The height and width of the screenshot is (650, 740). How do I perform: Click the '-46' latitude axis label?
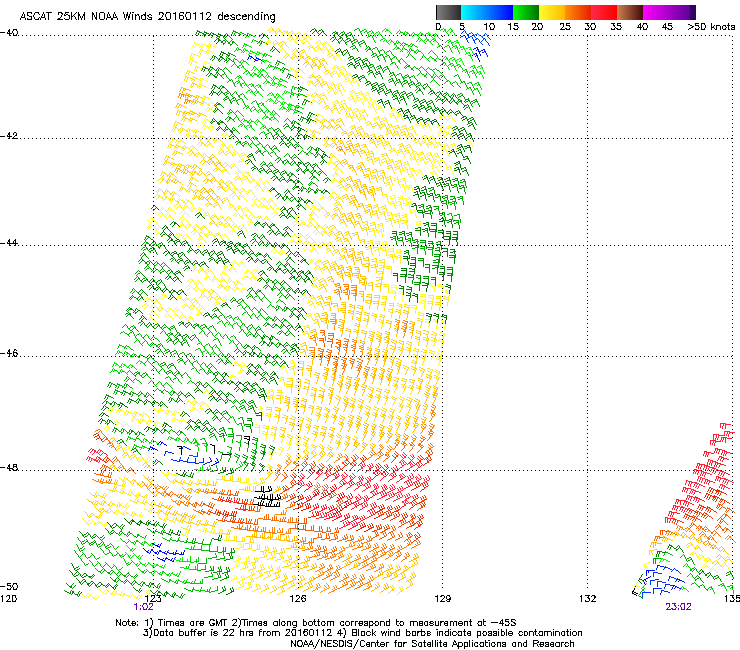tap(9, 354)
